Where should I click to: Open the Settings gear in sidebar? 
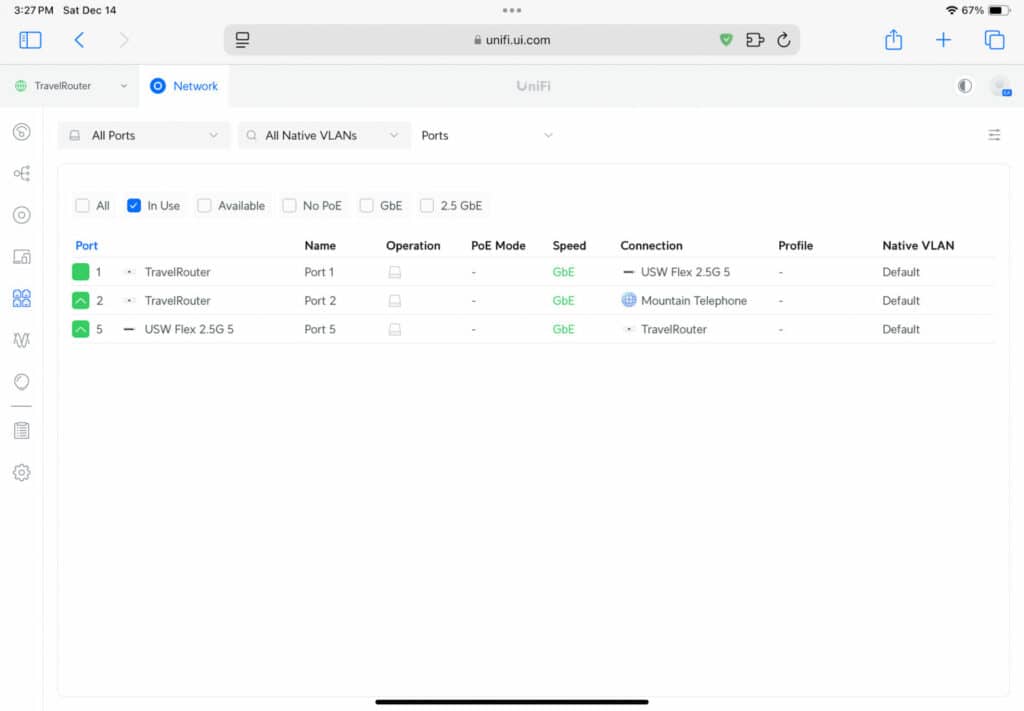[22, 472]
